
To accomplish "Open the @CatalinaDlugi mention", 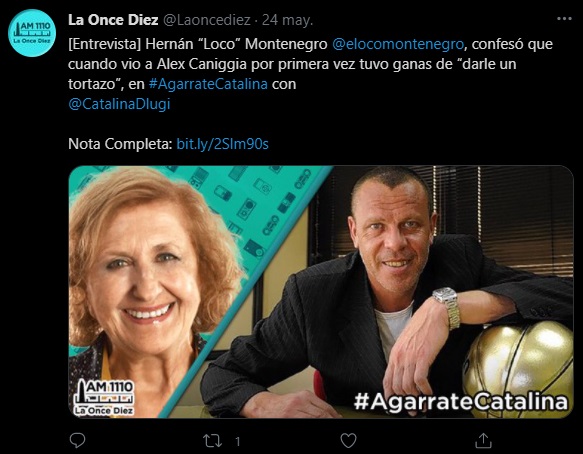I will coord(119,104).
